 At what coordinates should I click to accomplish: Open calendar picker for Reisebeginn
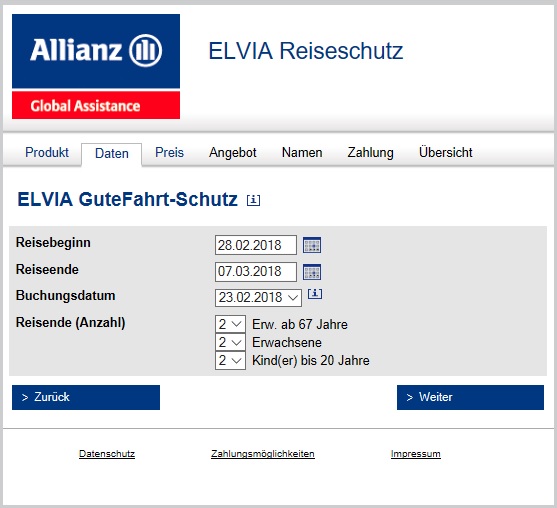point(312,245)
